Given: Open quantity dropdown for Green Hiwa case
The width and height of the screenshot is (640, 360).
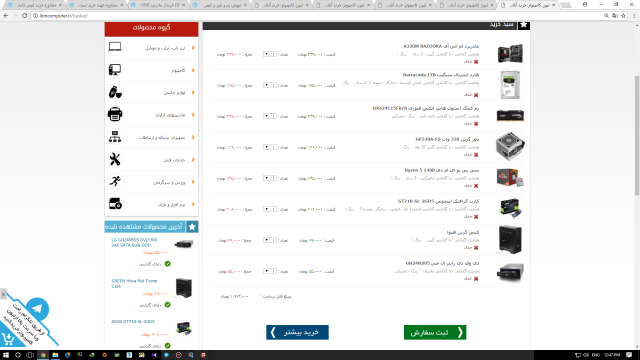Looking at the screenshot, I should pyautogui.click(x=269, y=240).
